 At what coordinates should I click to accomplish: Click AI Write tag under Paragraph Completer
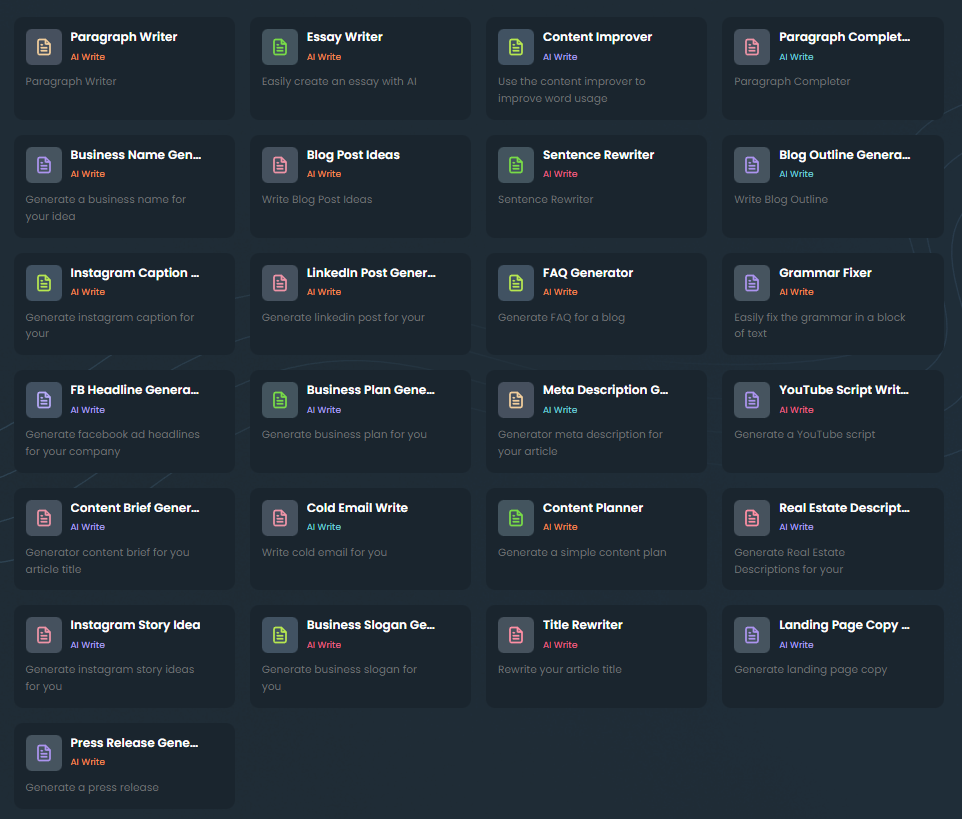796,56
